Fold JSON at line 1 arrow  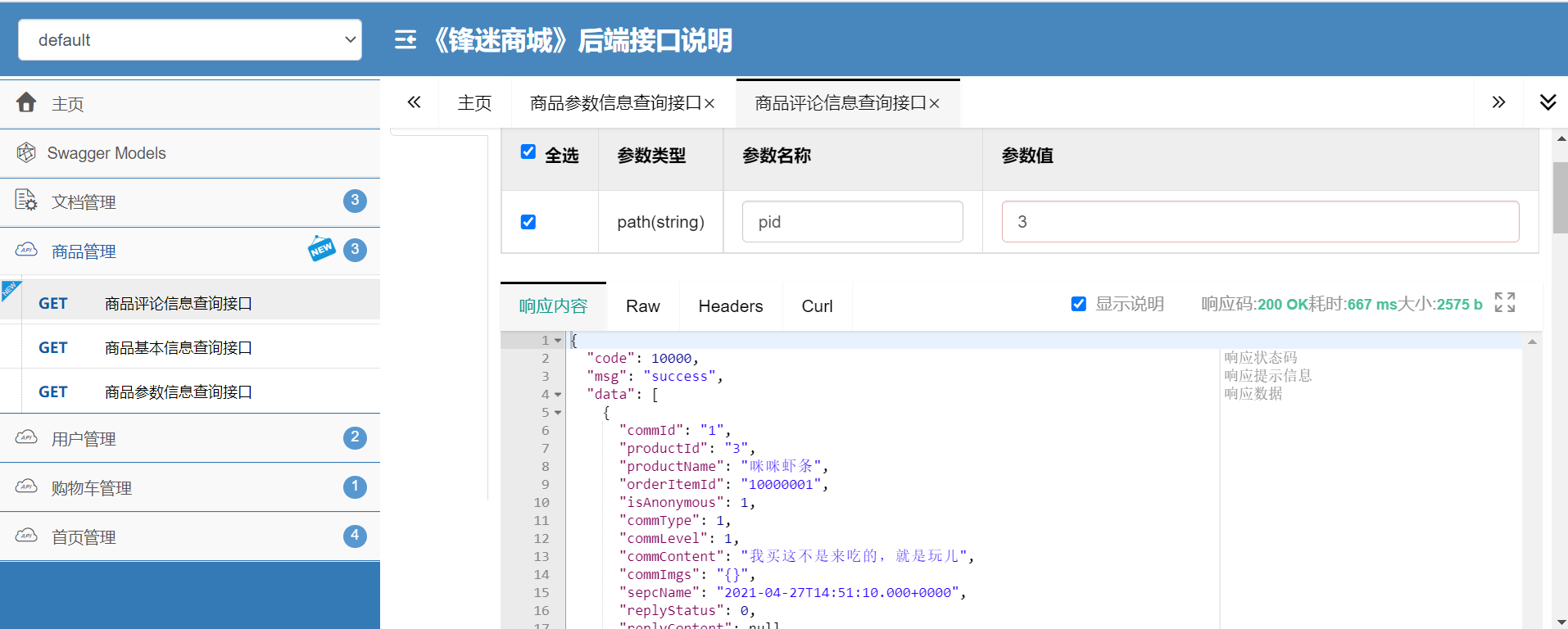[558, 341]
